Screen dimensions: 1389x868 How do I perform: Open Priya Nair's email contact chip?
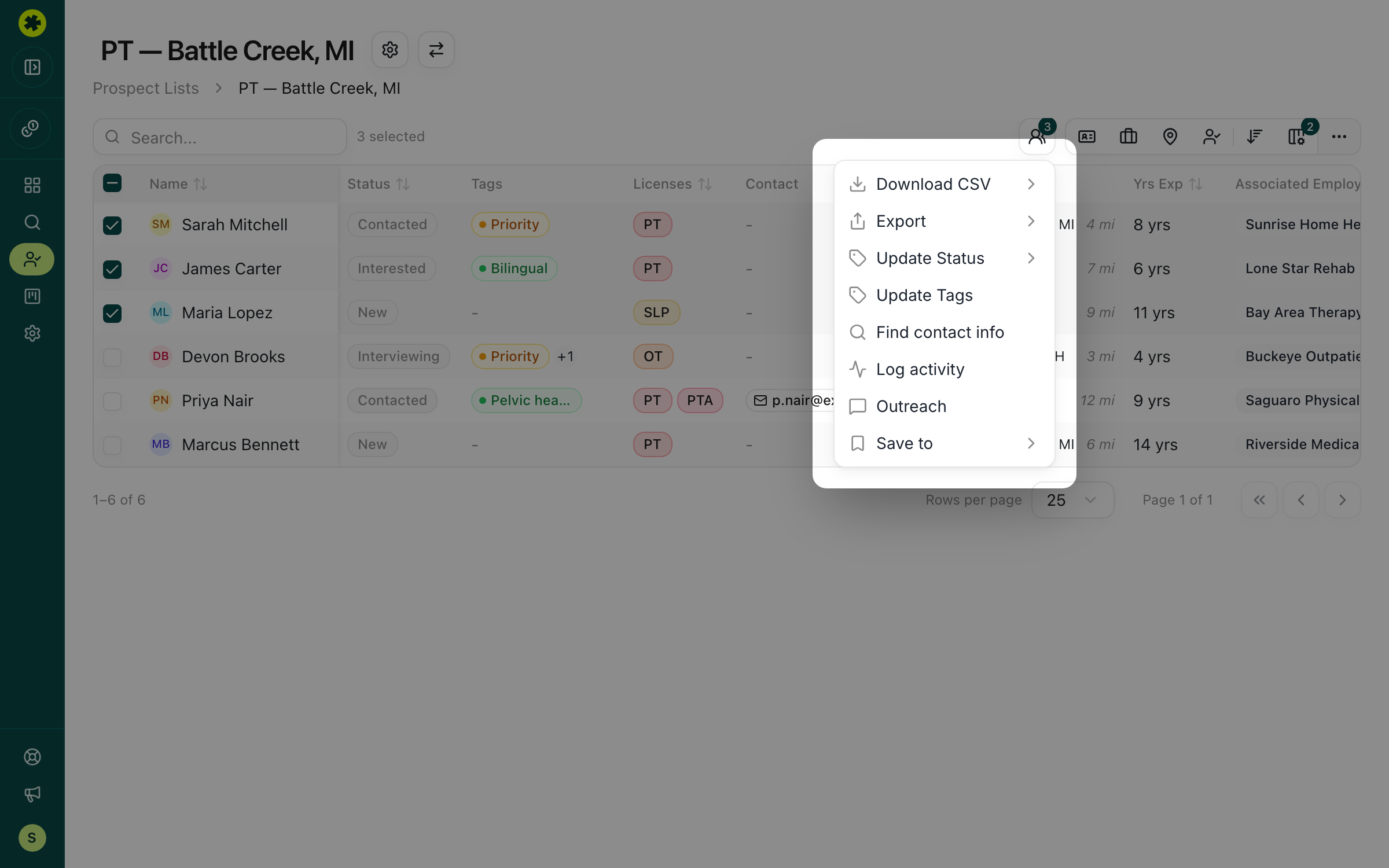[x=791, y=400]
